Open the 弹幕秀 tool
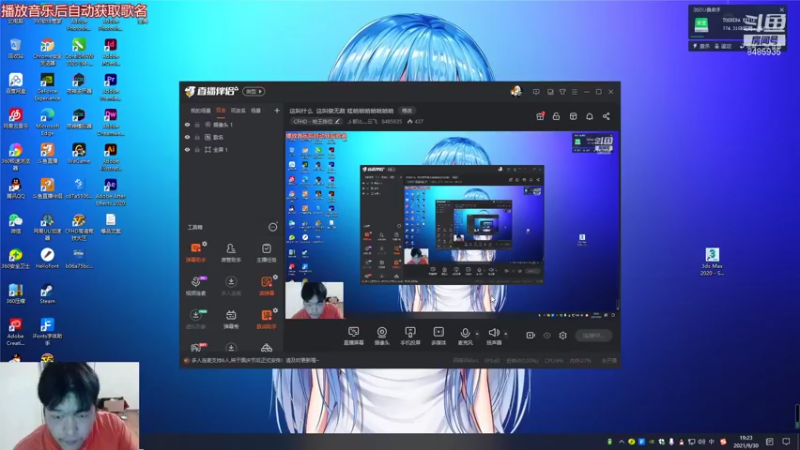Viewport: 800px width, 450px height. (x=231, y=319)
